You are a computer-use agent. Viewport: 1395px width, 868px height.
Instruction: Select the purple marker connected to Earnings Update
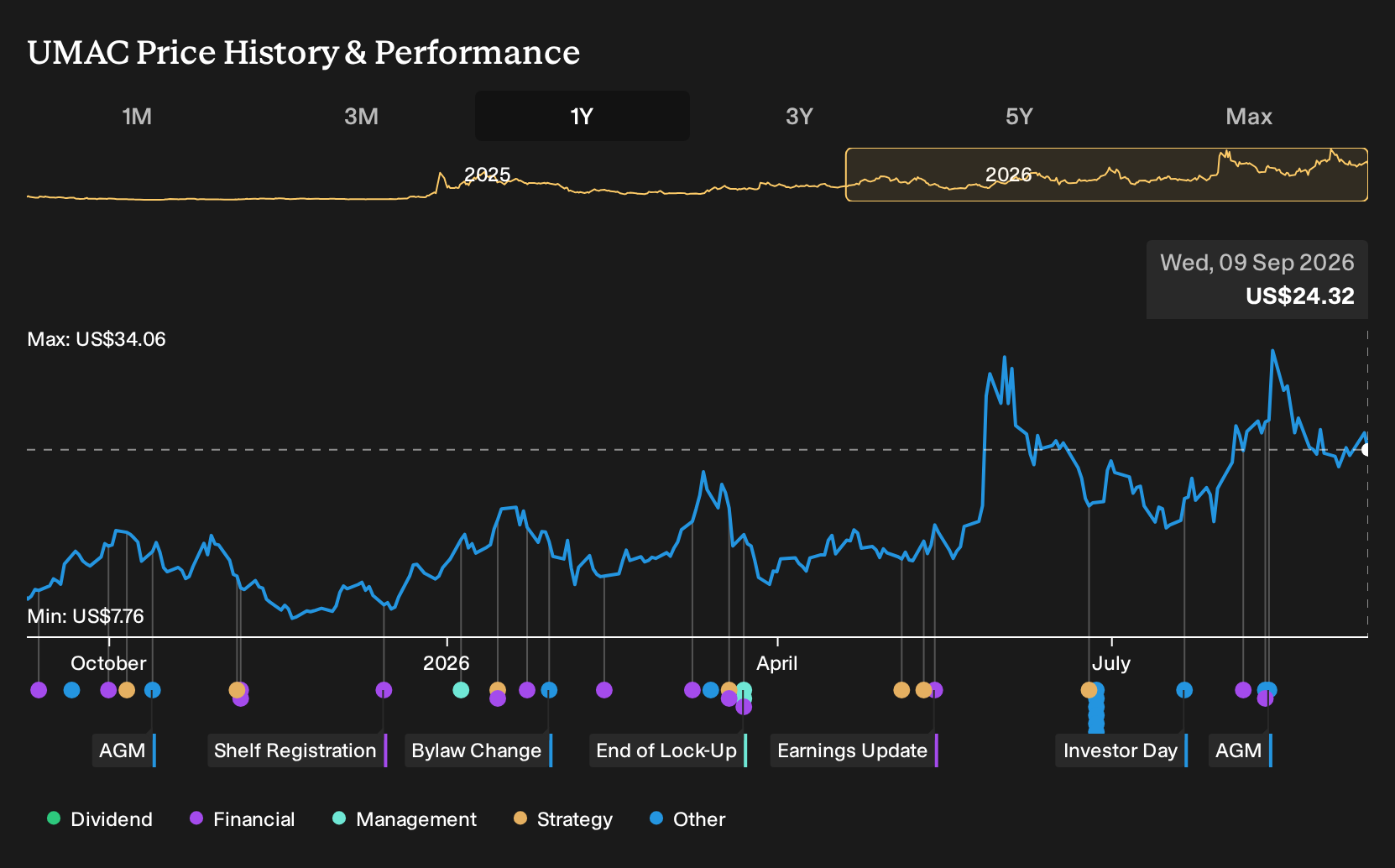936,690
